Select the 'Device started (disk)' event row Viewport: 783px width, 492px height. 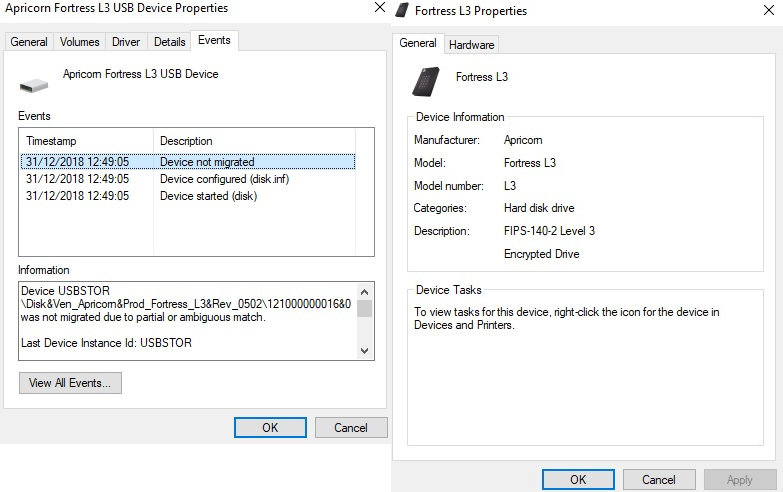[x=188, y=196]
